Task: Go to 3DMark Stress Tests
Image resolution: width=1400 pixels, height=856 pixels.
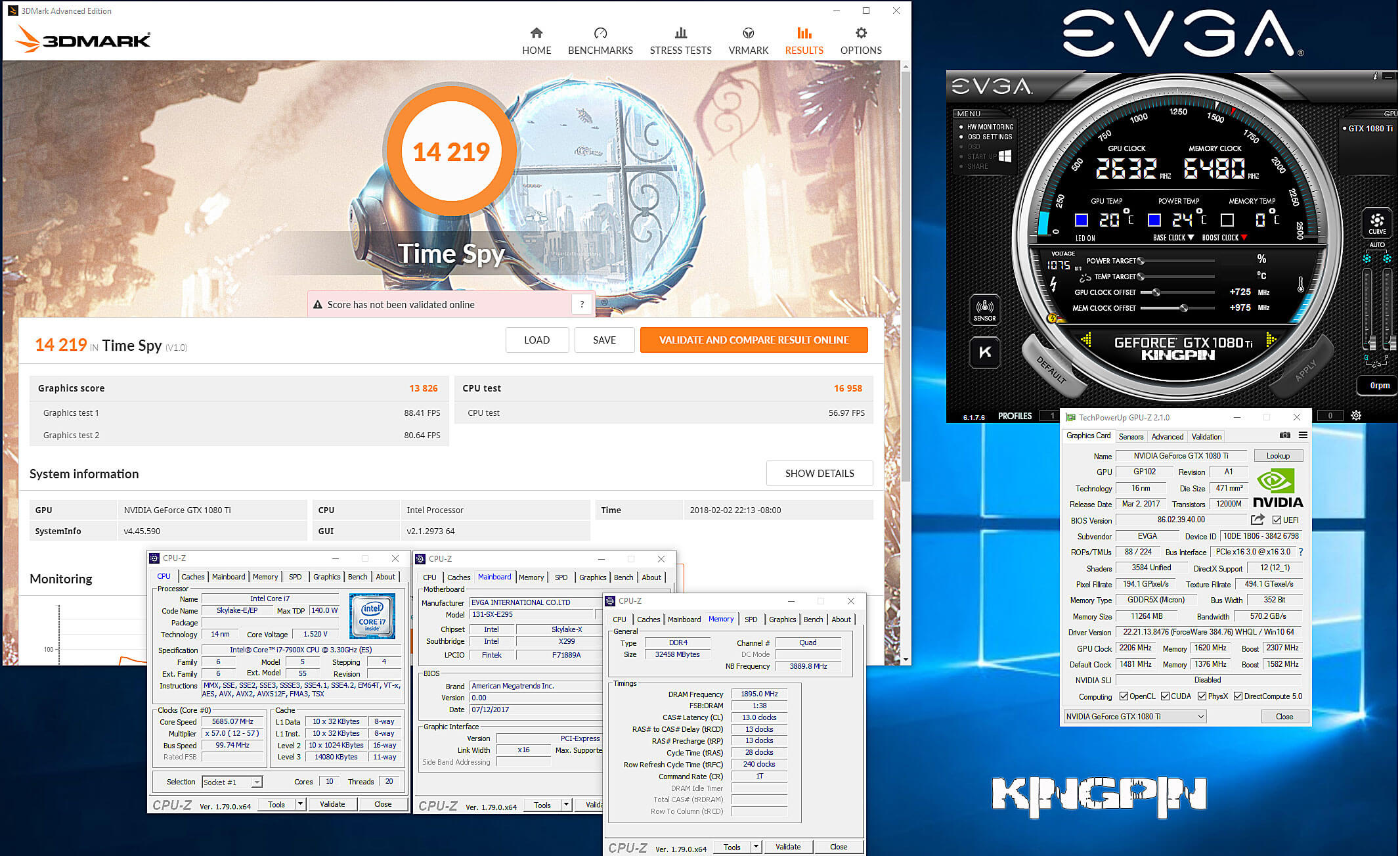Action: 680,41
